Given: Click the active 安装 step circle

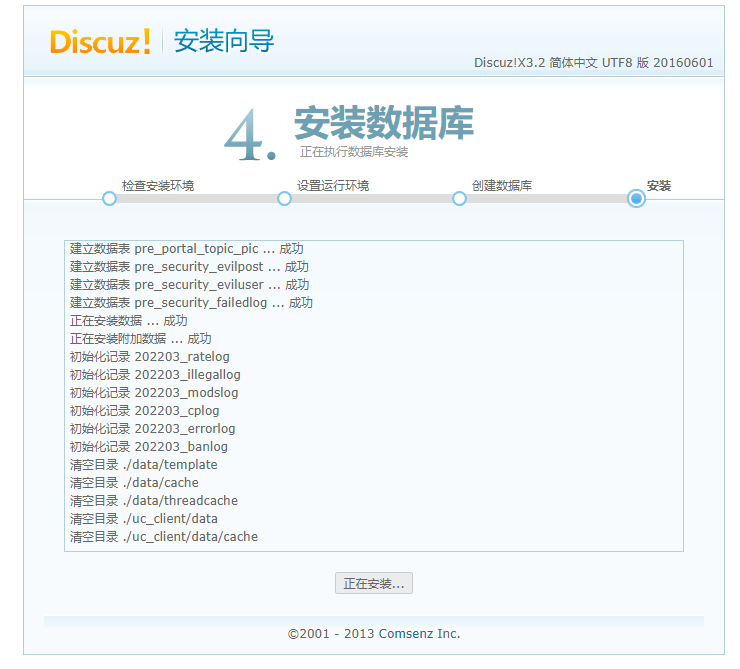Looking at the screenshot, I should [636, 199].
